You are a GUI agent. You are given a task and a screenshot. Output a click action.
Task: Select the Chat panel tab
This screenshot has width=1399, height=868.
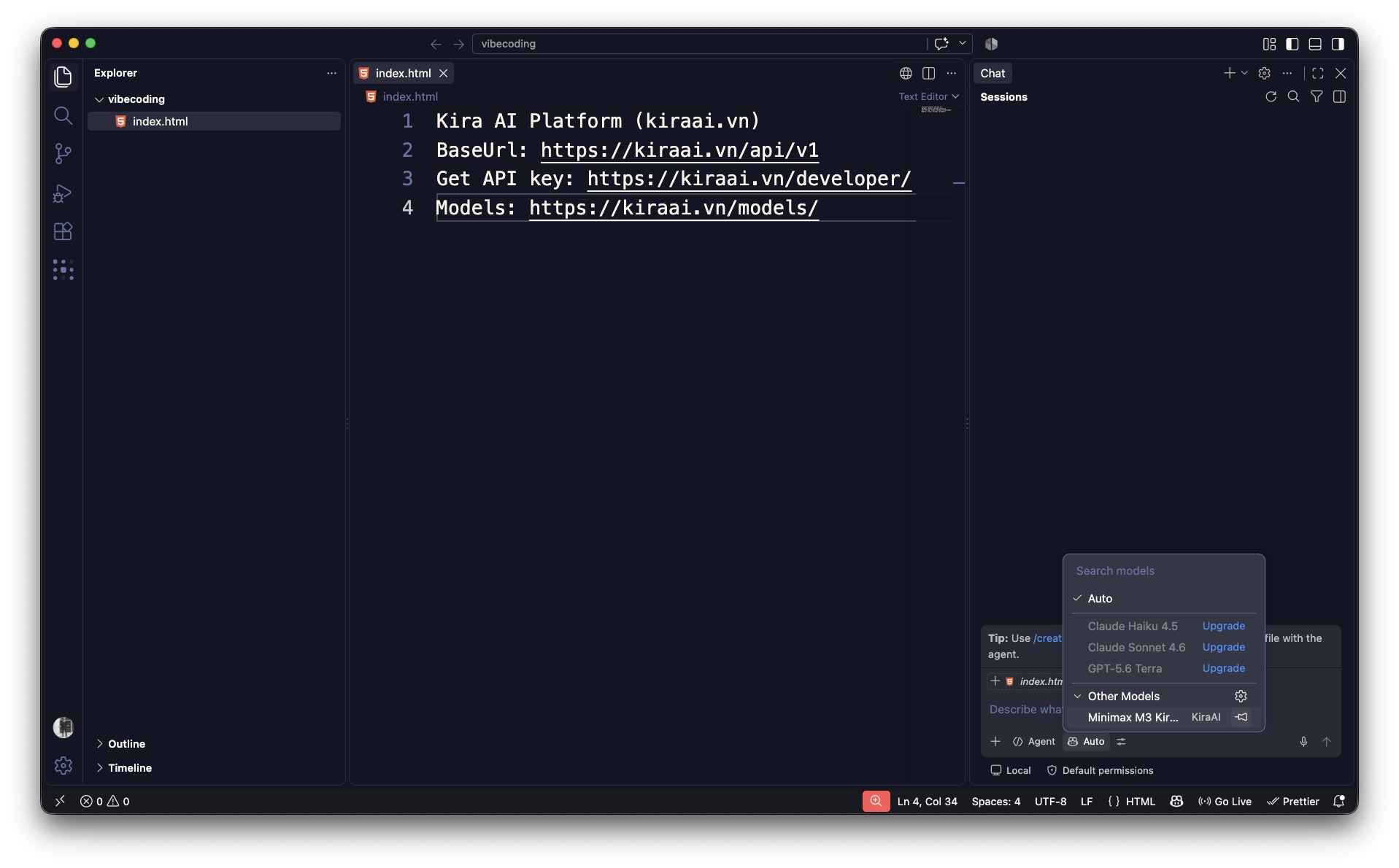click(x=993, y=73)
